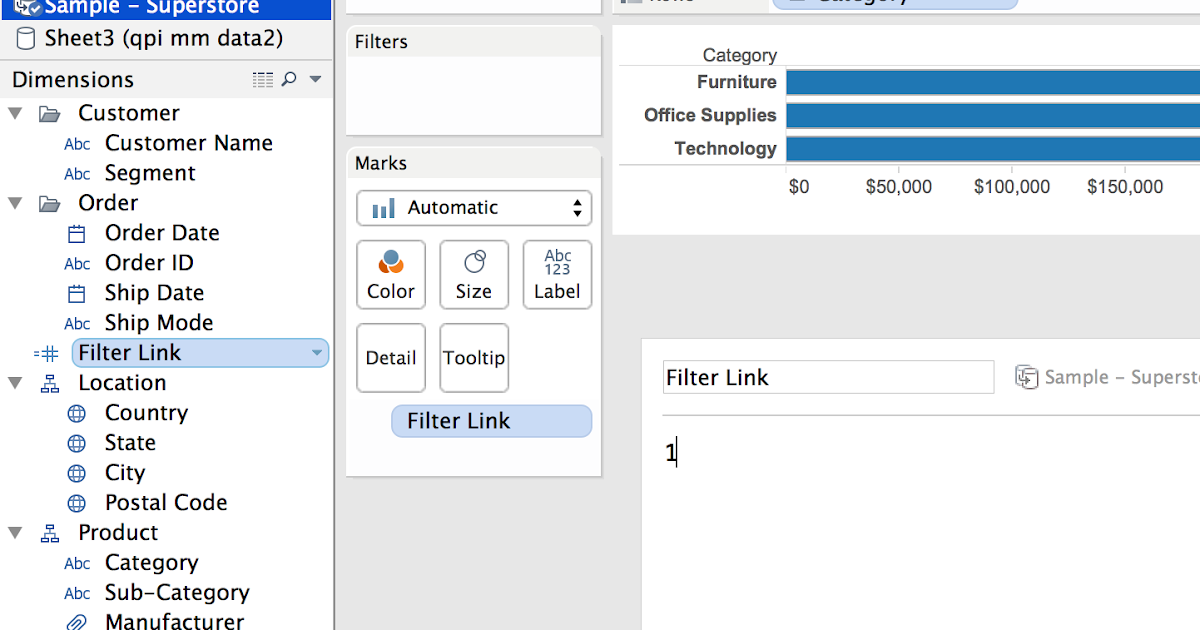Click the Filter Link tooltip title field
1200x630 pixels.
(828, 376)
